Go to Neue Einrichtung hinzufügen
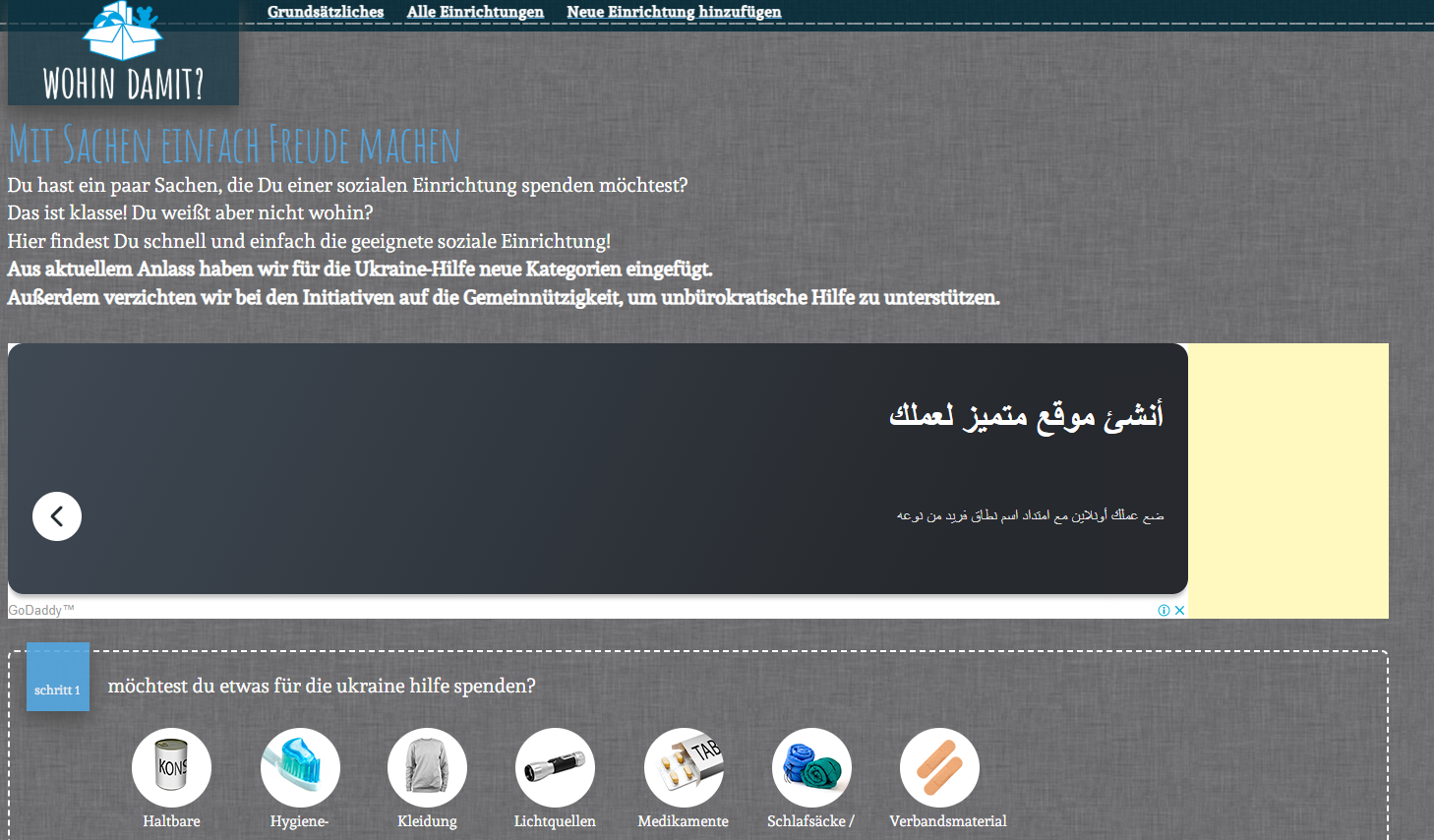This screenshot has height=840, width=1434. (674, 12)
